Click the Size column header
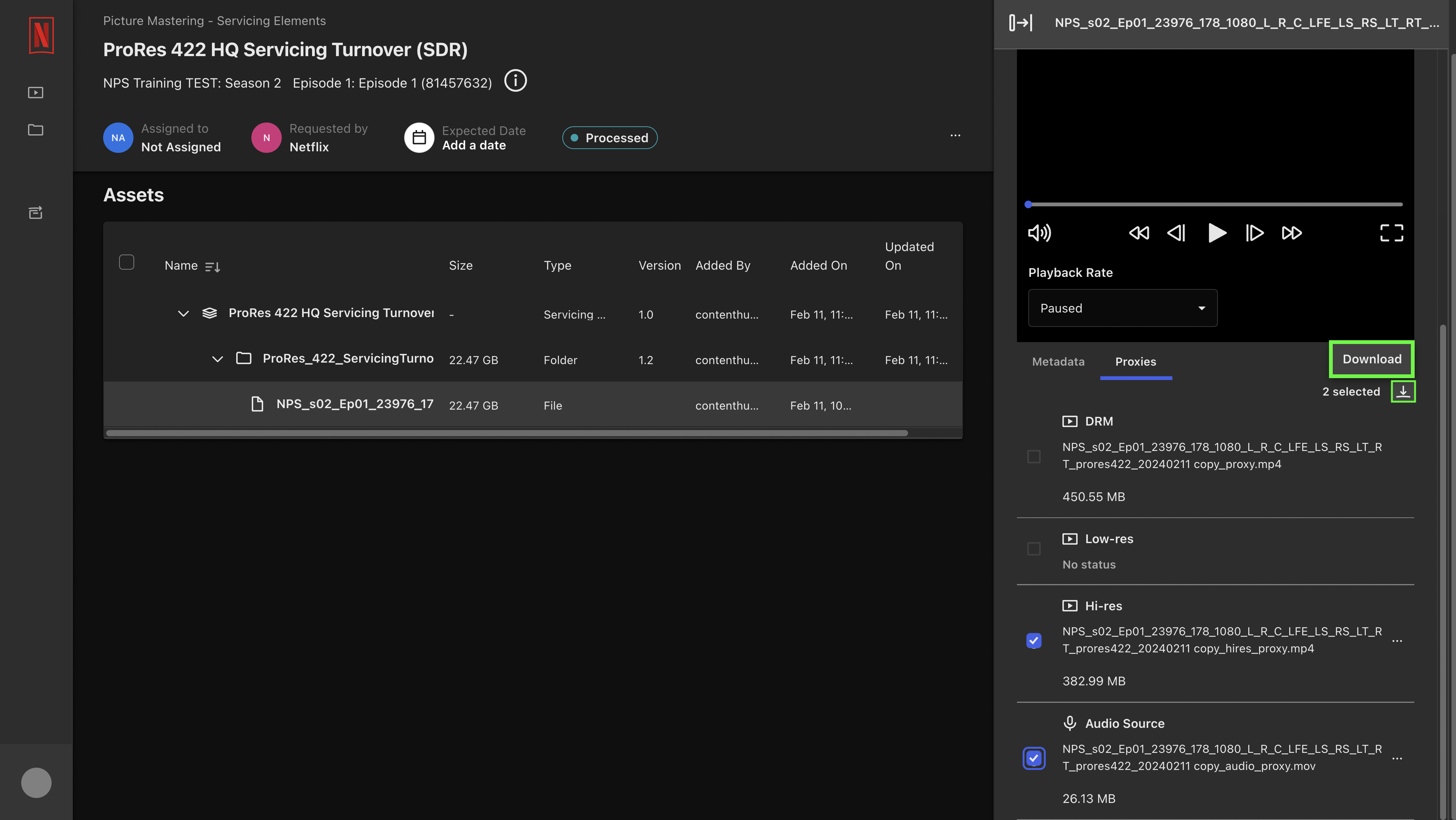The height and width of the screenshot is (820, 1456). pyautogui.click(x=461, y=265)
